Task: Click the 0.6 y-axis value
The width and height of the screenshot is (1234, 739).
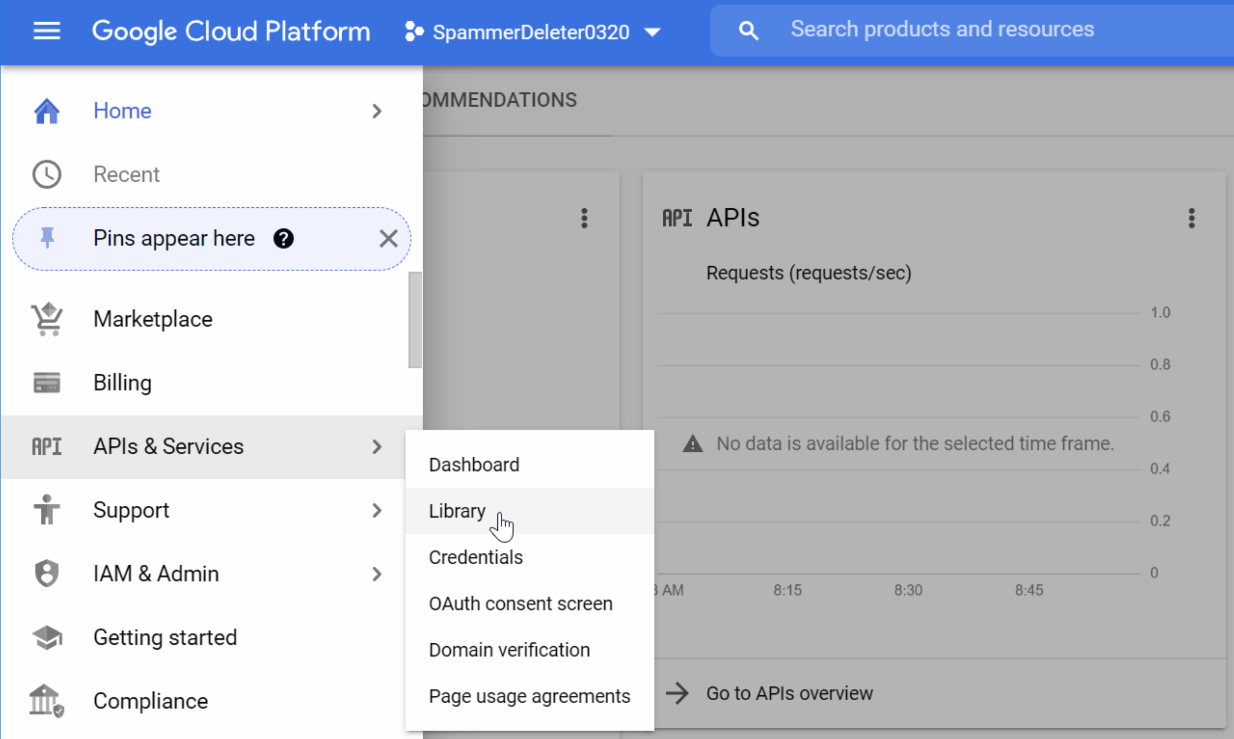Action: pyautogui.click(x=1160, y=417)
